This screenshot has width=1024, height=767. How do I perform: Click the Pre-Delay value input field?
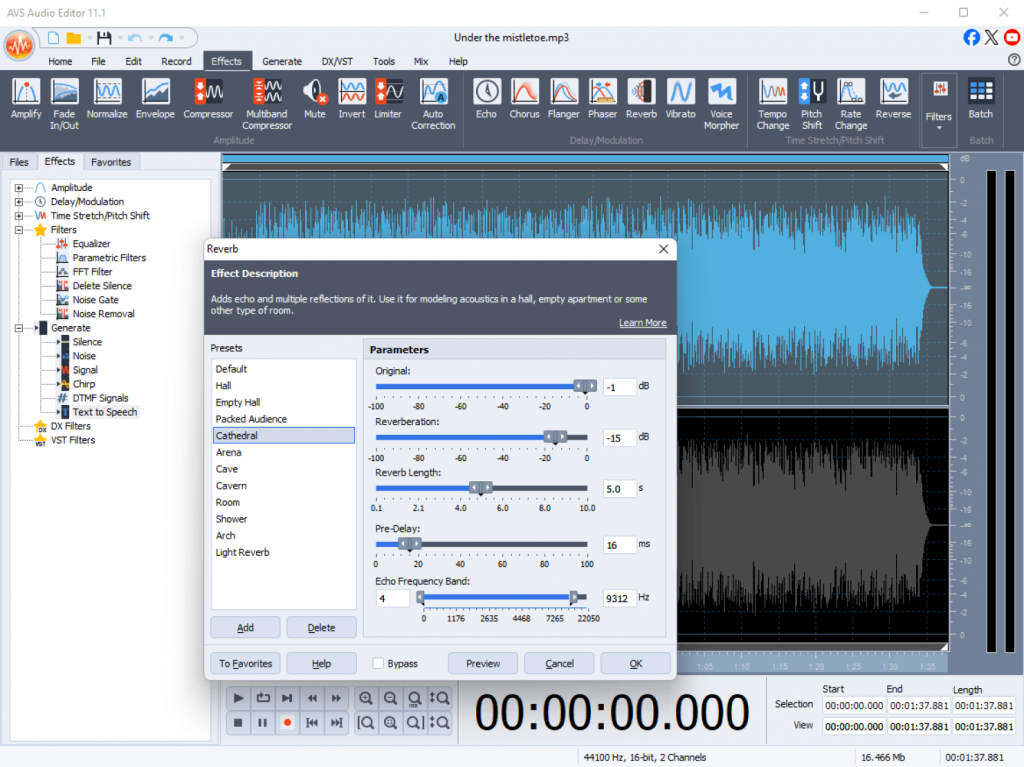tap(619, 545)
